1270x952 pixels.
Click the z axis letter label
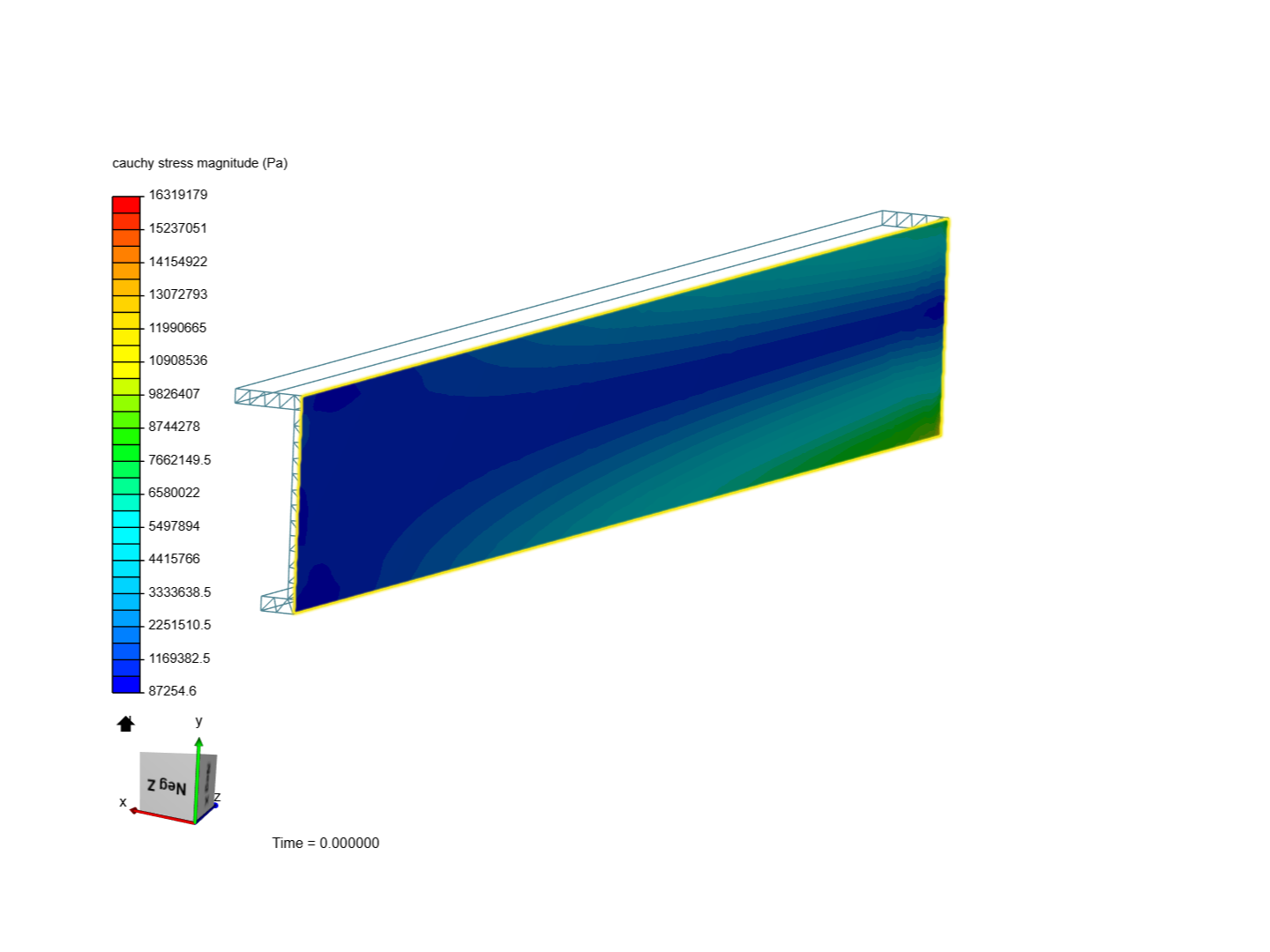(x=217, y=797)
